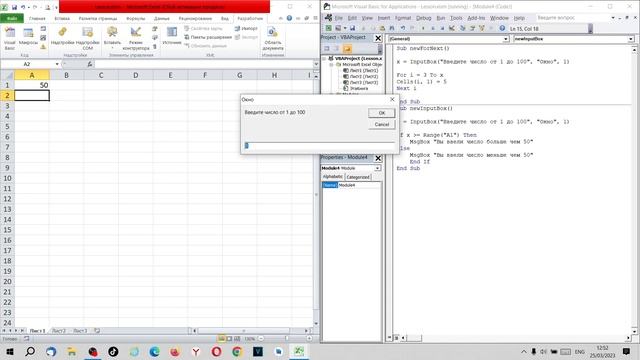
Task: Expand the Name Box dropdown showing A2
Action: click(x=57, y=64)
